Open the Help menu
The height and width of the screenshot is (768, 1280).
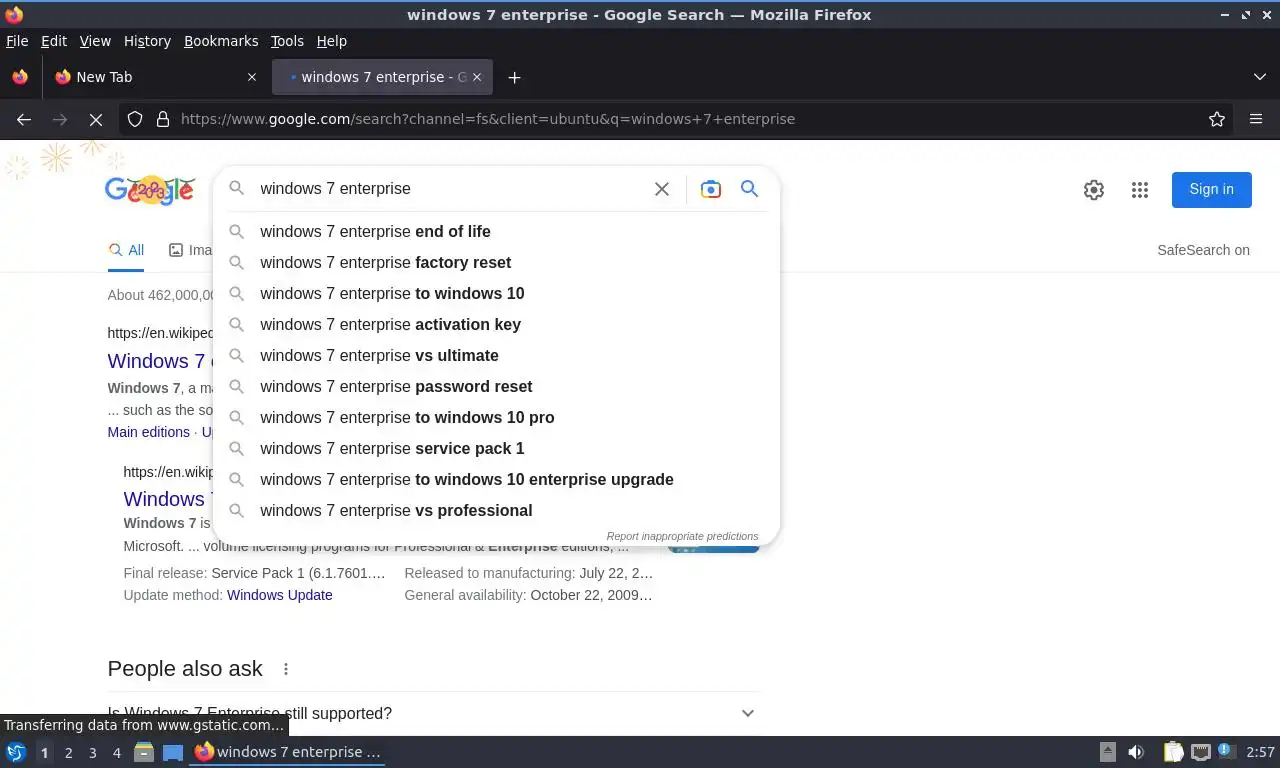pyautogui.click(x=331, y=41)
